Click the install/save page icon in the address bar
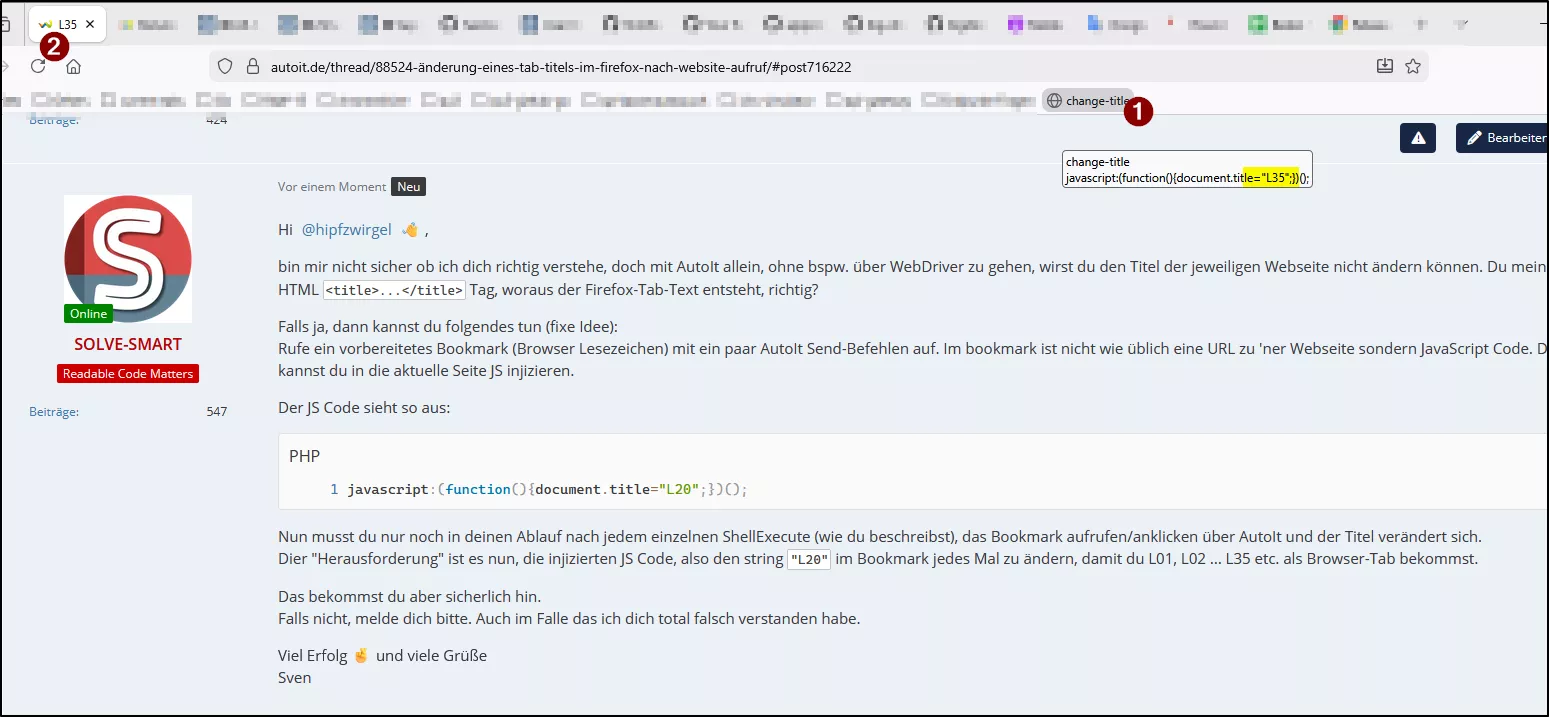This screenshot has height=717, width=1549. point(1384,66)
